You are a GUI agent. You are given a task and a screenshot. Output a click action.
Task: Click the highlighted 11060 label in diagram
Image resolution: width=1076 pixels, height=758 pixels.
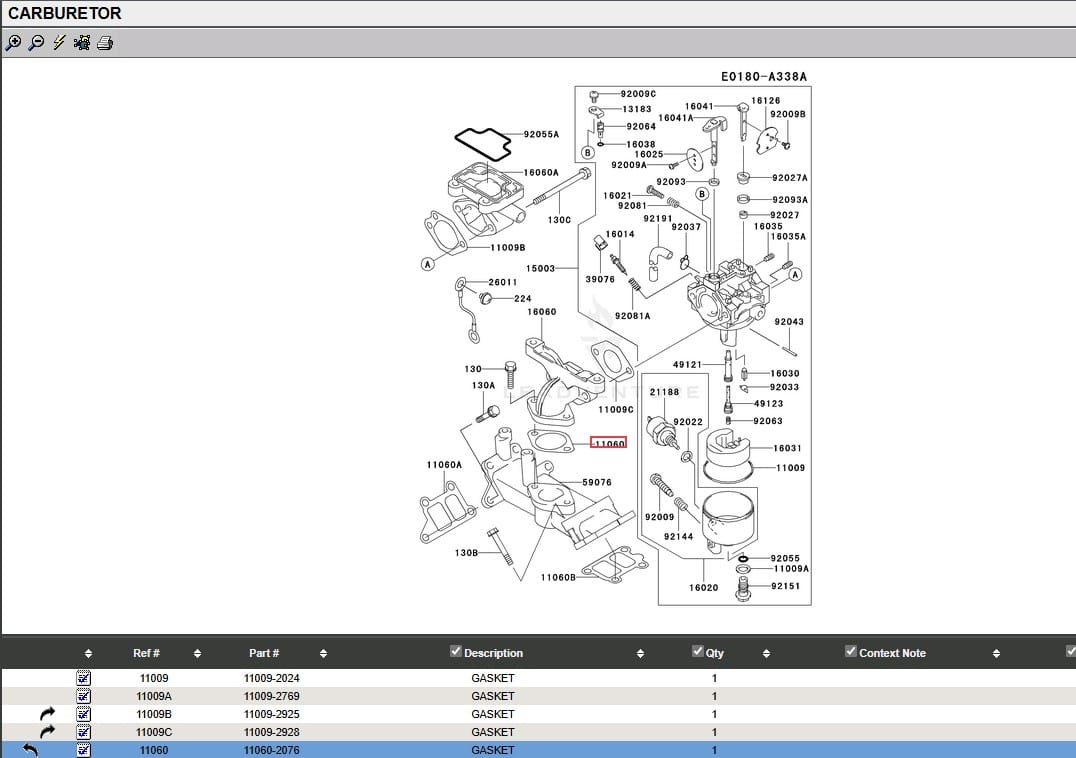[608, 443]
